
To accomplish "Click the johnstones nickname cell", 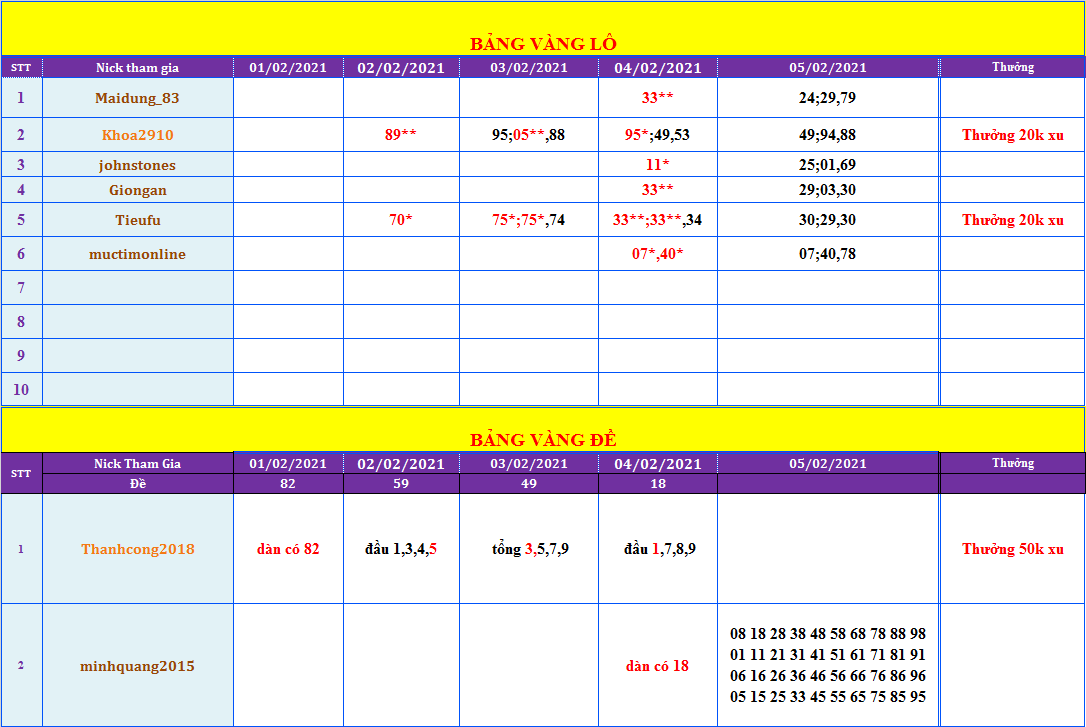I will (138, 165).
